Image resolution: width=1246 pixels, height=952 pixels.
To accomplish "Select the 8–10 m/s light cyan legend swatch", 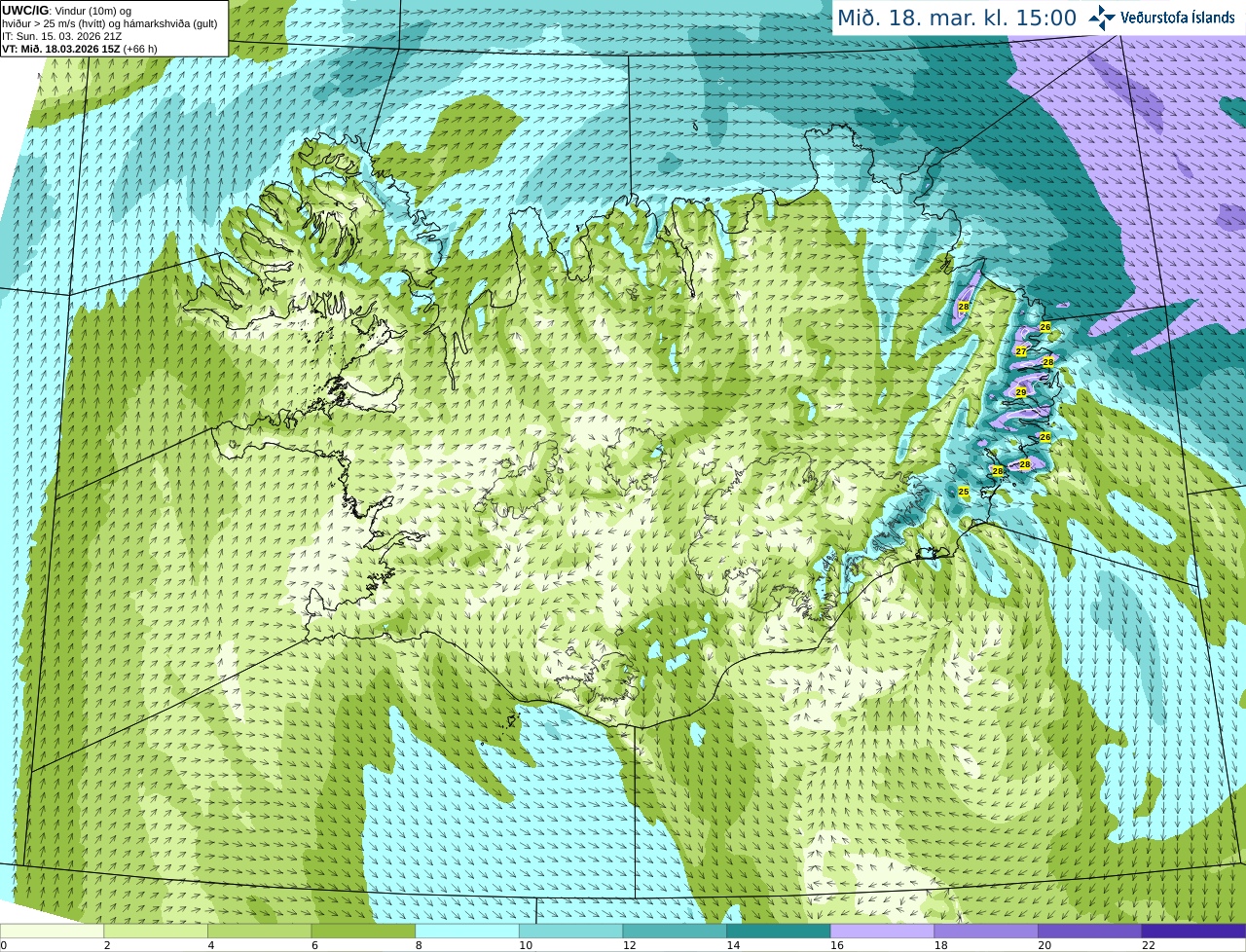I will [467, 931].
